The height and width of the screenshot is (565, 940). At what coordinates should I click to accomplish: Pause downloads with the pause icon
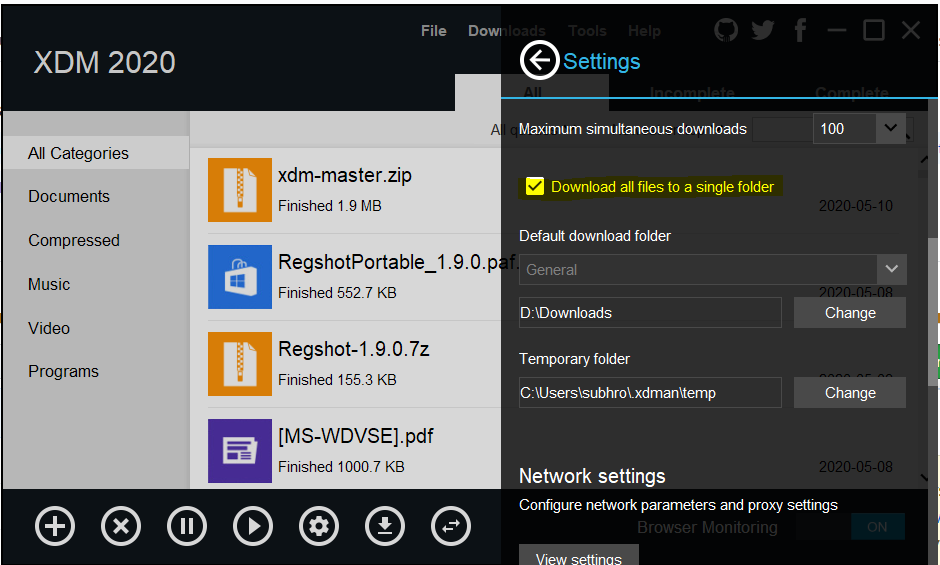187,526
